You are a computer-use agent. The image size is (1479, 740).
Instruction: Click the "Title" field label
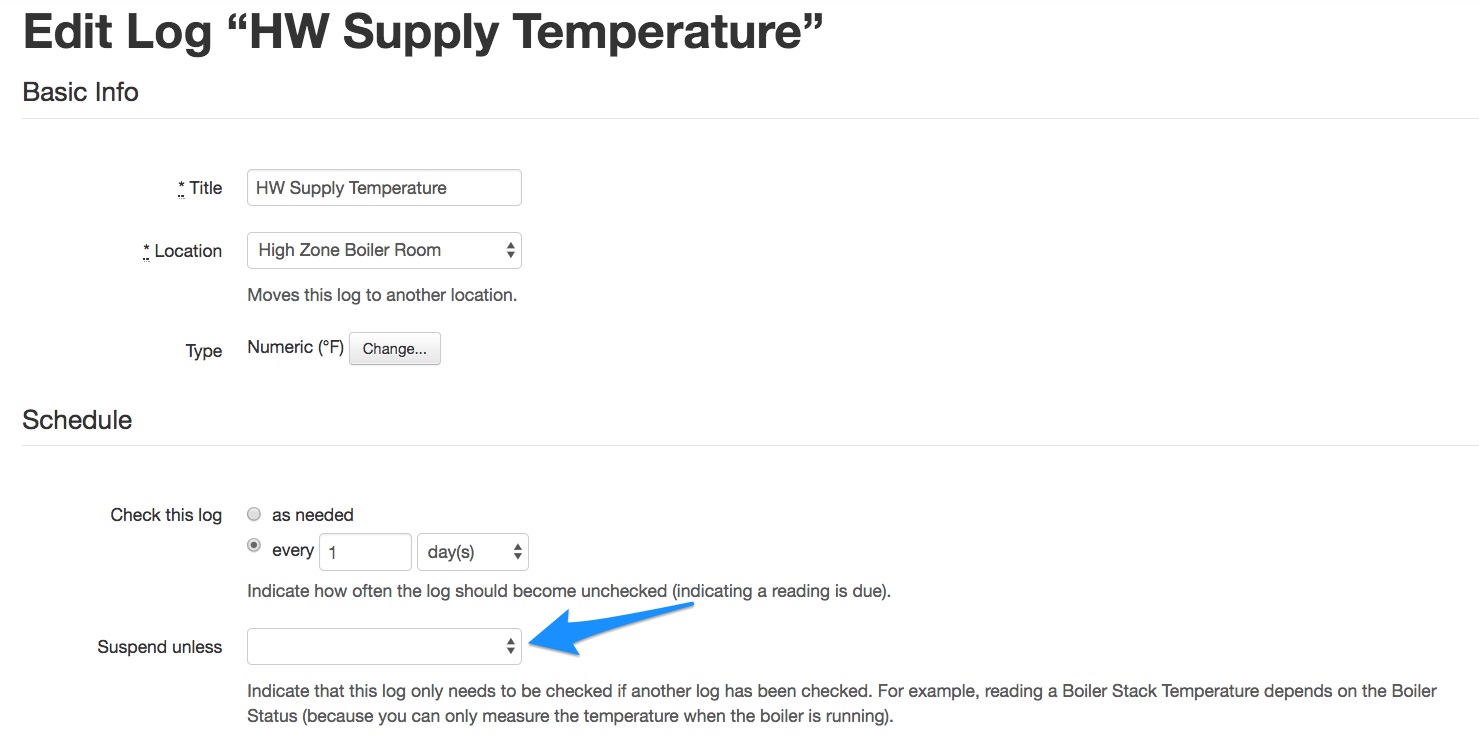pyautogui.click(x=206, y=188)
